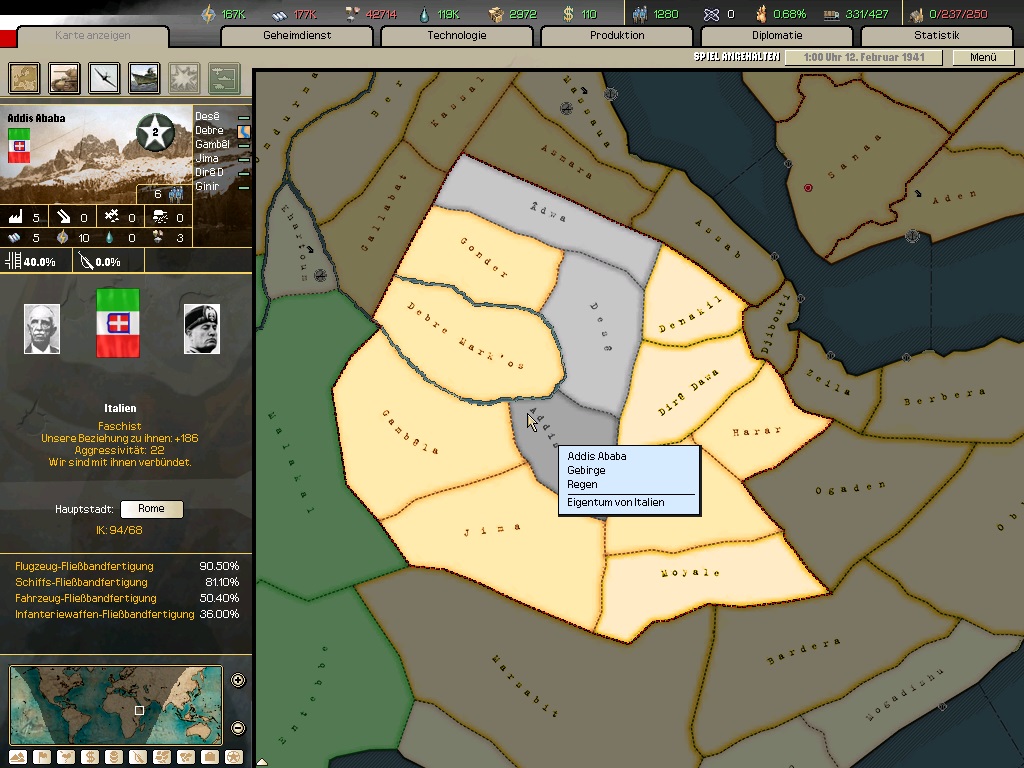Select the land units tank icon
The width and height of the screenshot is (1024, 768).
(65, 77)
